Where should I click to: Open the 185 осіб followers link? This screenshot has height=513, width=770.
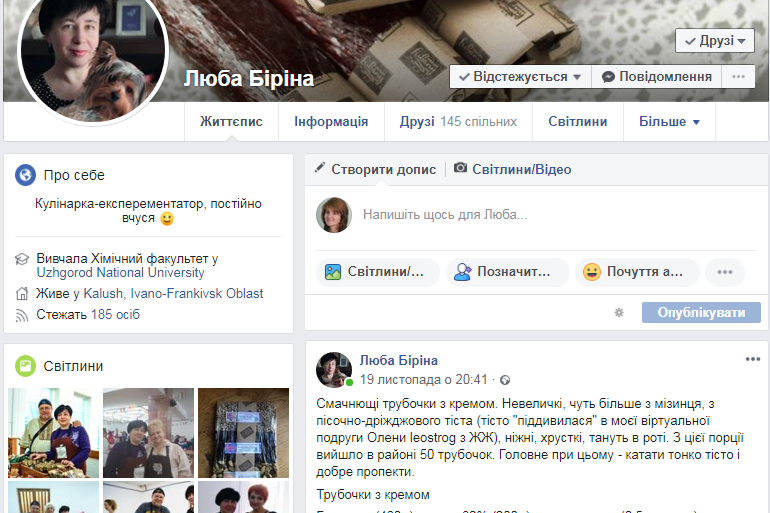point(115,314)
